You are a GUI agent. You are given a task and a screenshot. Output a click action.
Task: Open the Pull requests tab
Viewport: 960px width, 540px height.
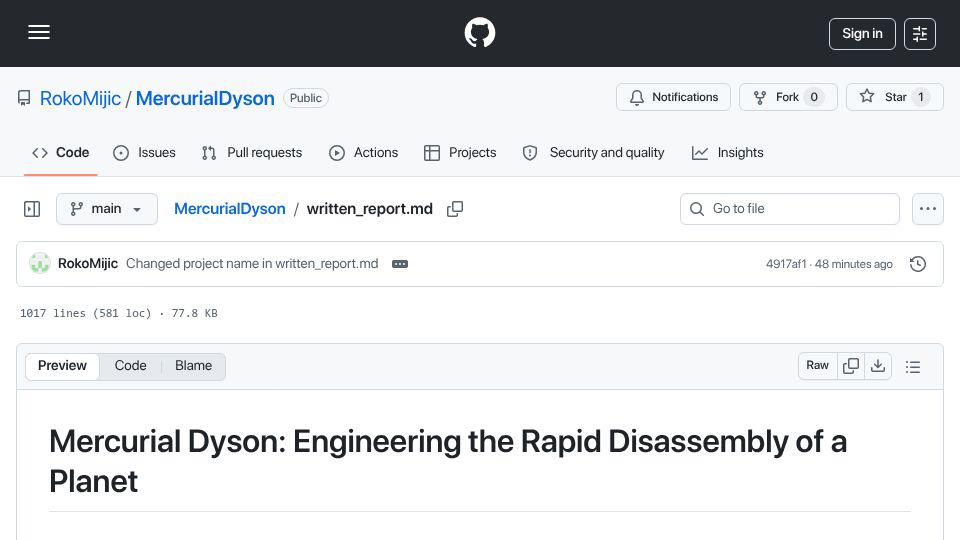point(252,152)
